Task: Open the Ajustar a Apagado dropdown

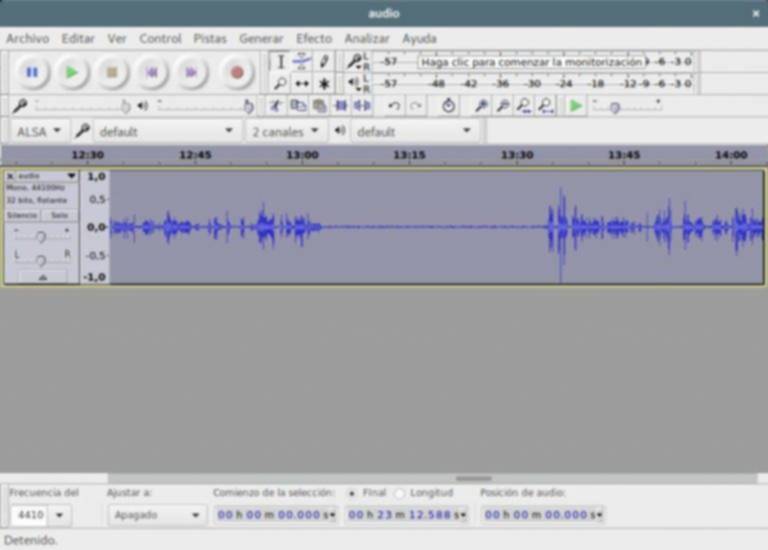Action: pyautogui.click(x=156, y=515)
